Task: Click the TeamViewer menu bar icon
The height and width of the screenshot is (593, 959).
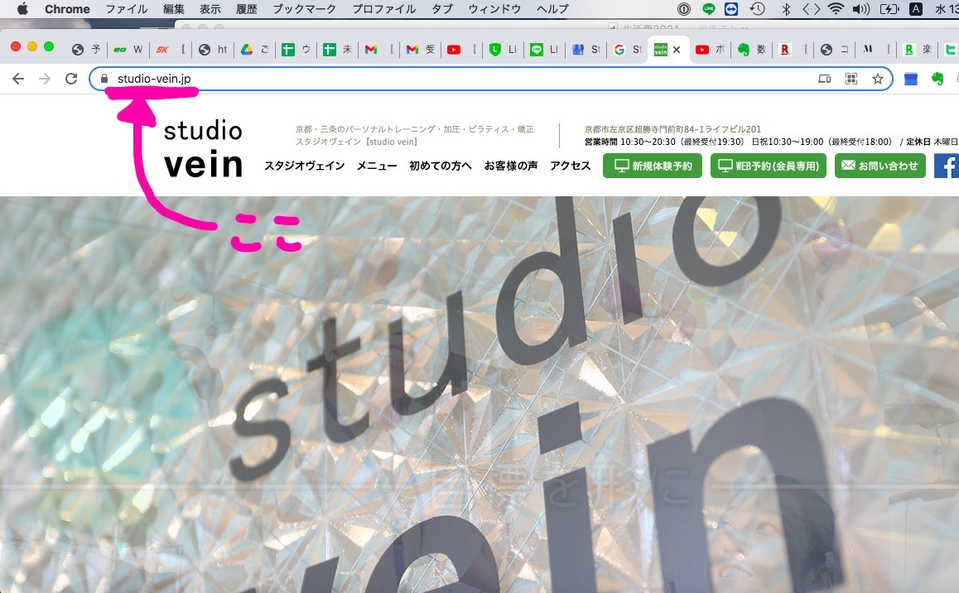Action: 731,9
